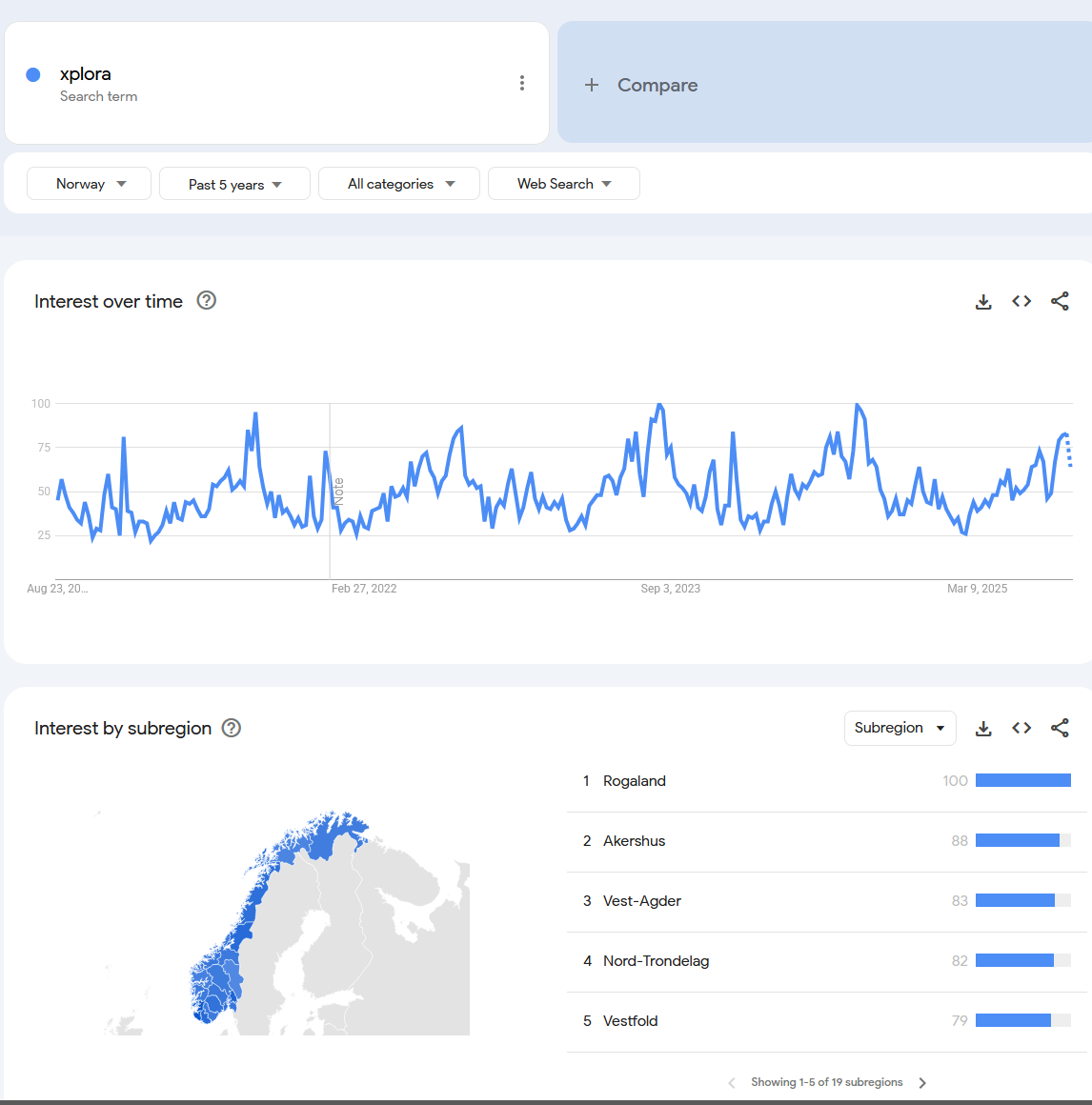Download Interest by subregion data
1092x1105 pixels.
pos(983,729)
